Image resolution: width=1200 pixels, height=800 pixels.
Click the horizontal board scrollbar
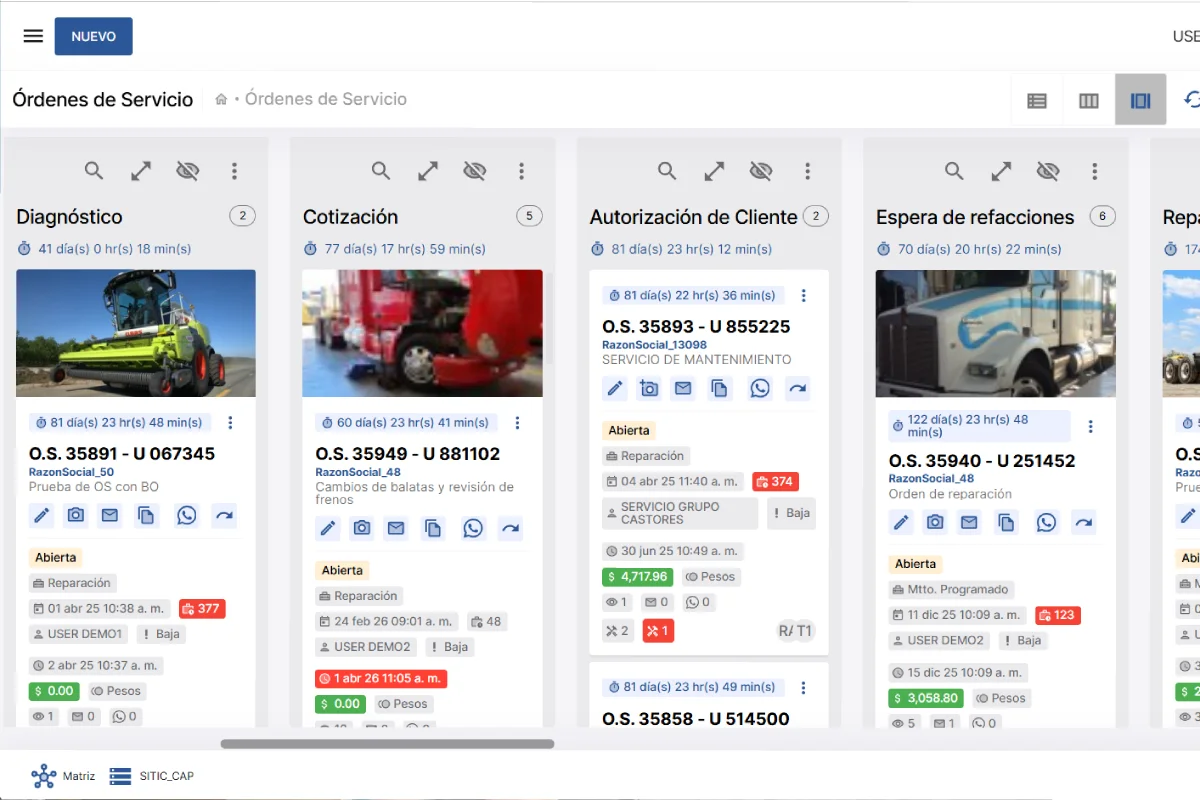(x=387, y=744)
